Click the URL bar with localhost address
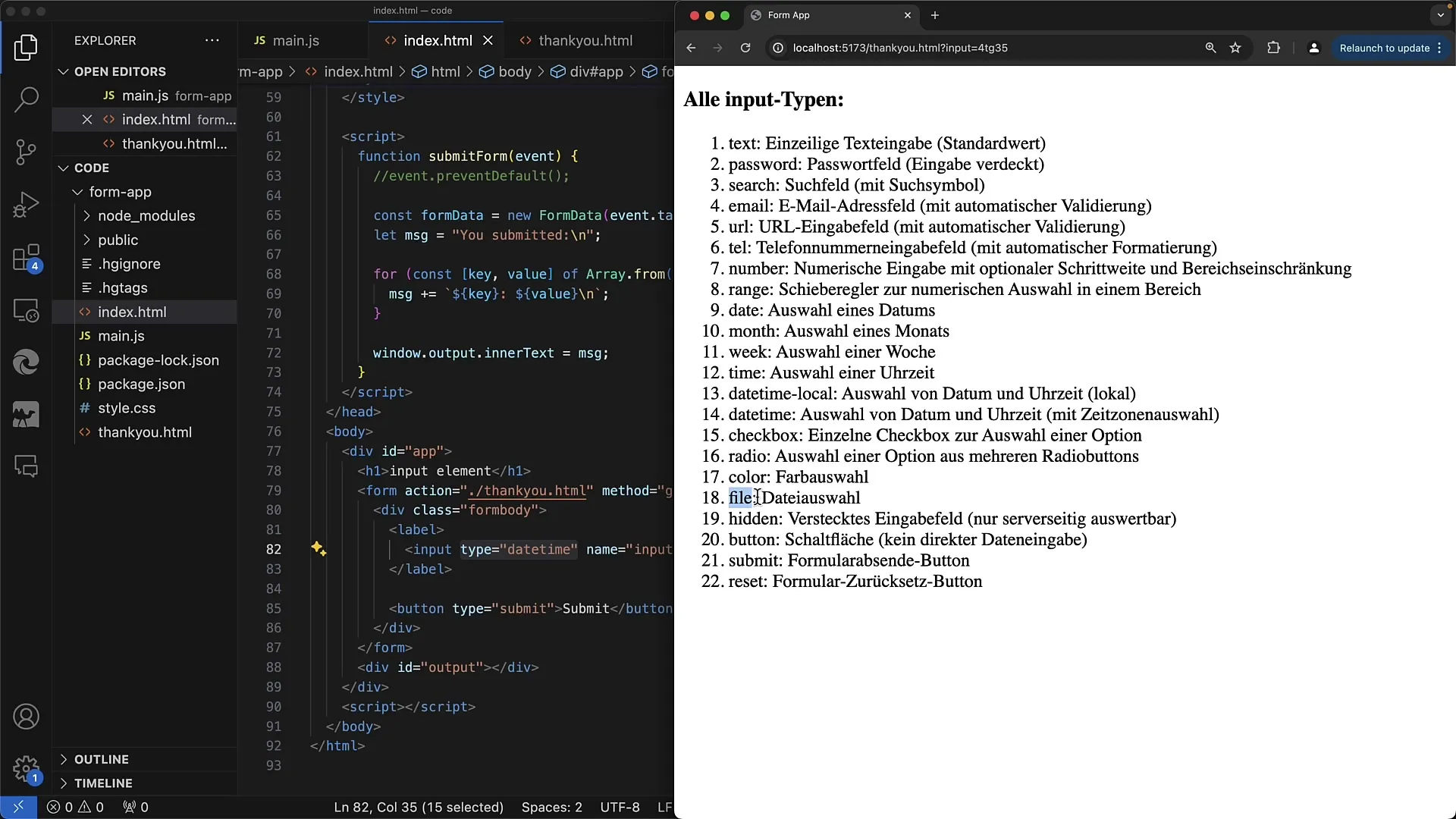 [899, 47]
